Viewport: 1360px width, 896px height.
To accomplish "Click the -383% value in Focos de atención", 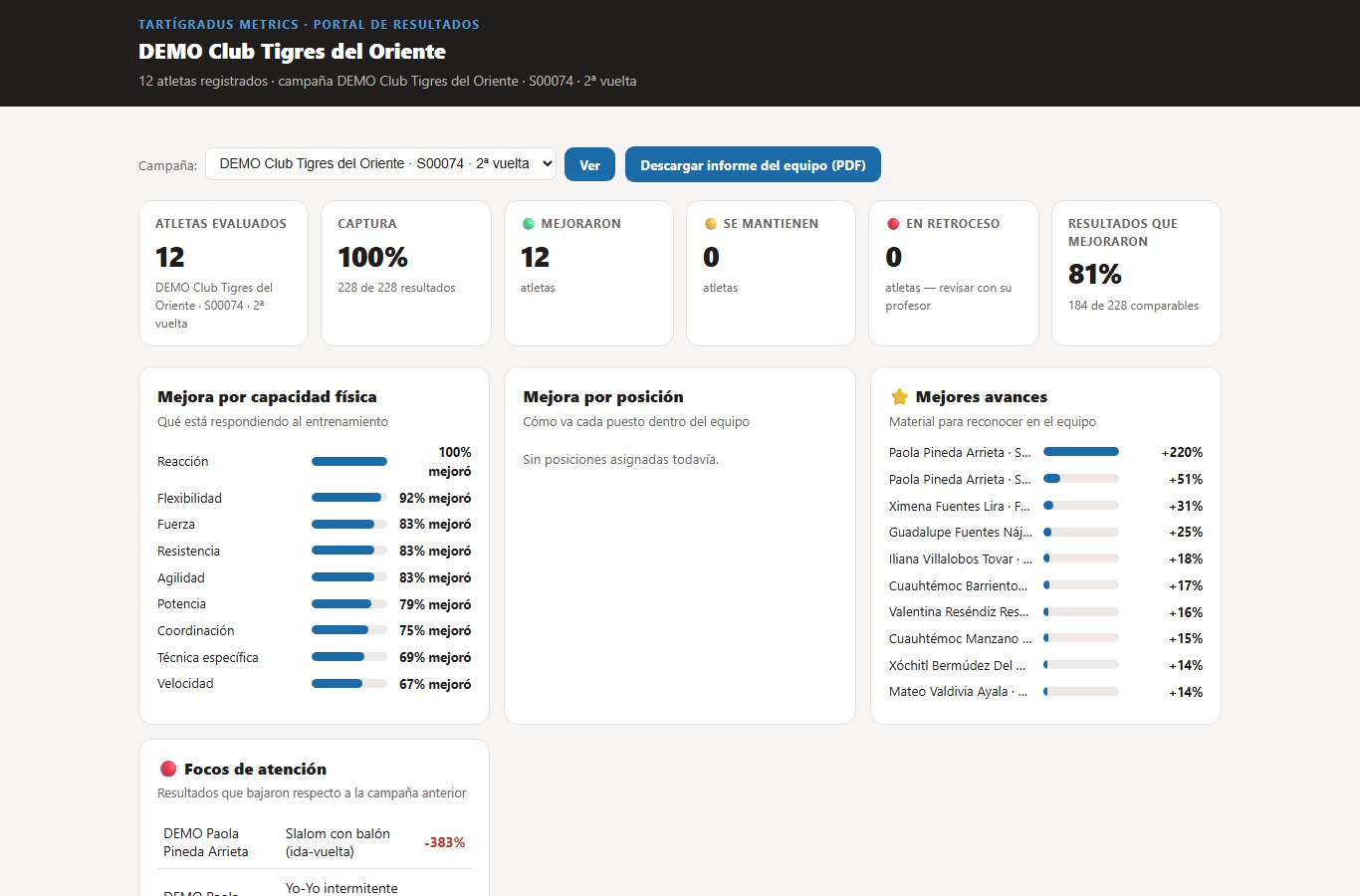I will coord(444,842).
